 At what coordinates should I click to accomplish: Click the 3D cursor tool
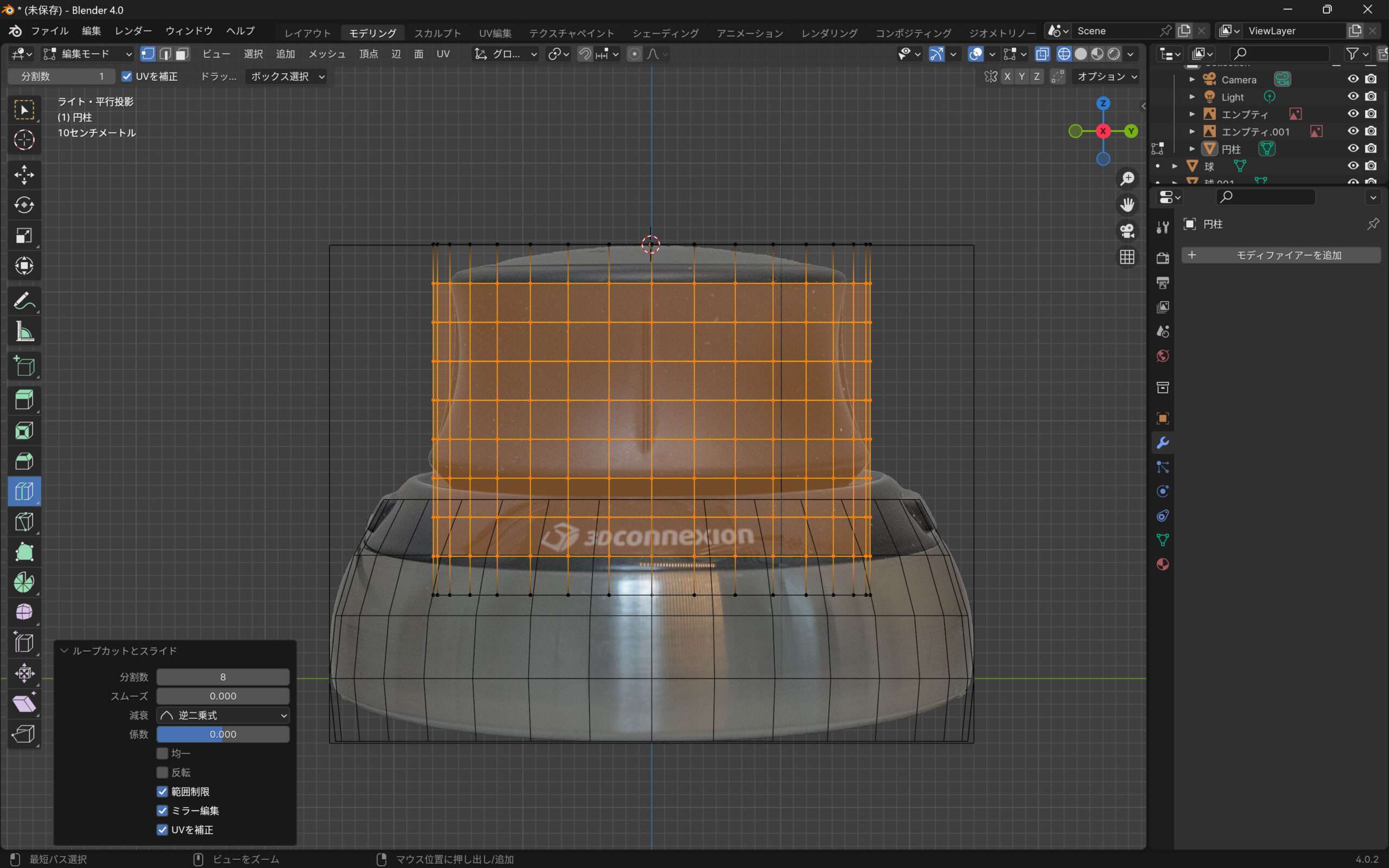(23, 139)
